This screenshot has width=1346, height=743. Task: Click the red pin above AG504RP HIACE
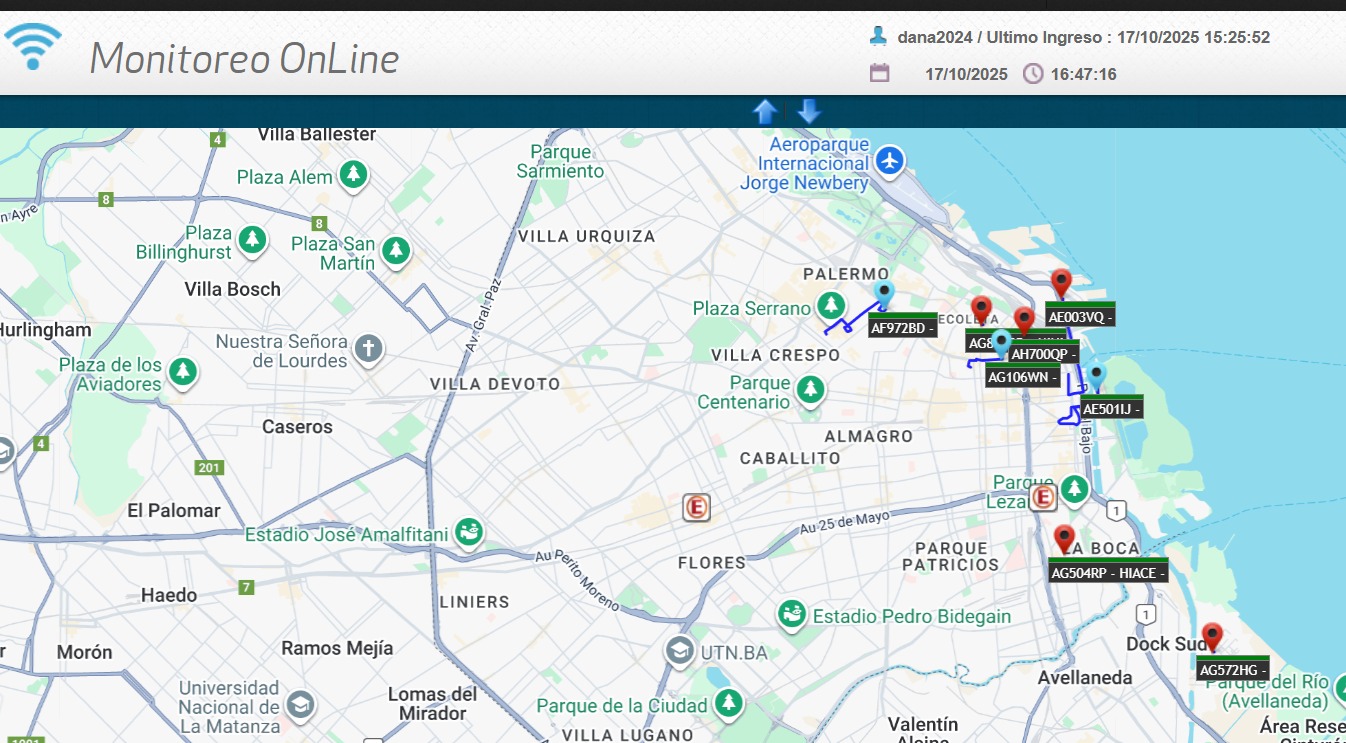(x=1064, y=538)
